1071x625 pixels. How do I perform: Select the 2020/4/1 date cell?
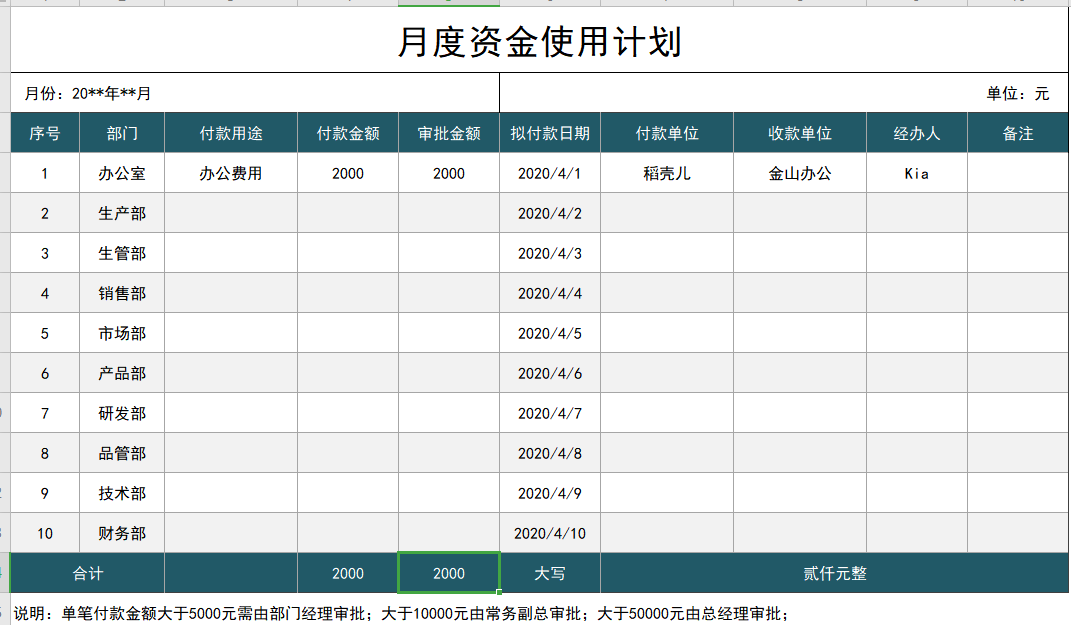(549, 172)
